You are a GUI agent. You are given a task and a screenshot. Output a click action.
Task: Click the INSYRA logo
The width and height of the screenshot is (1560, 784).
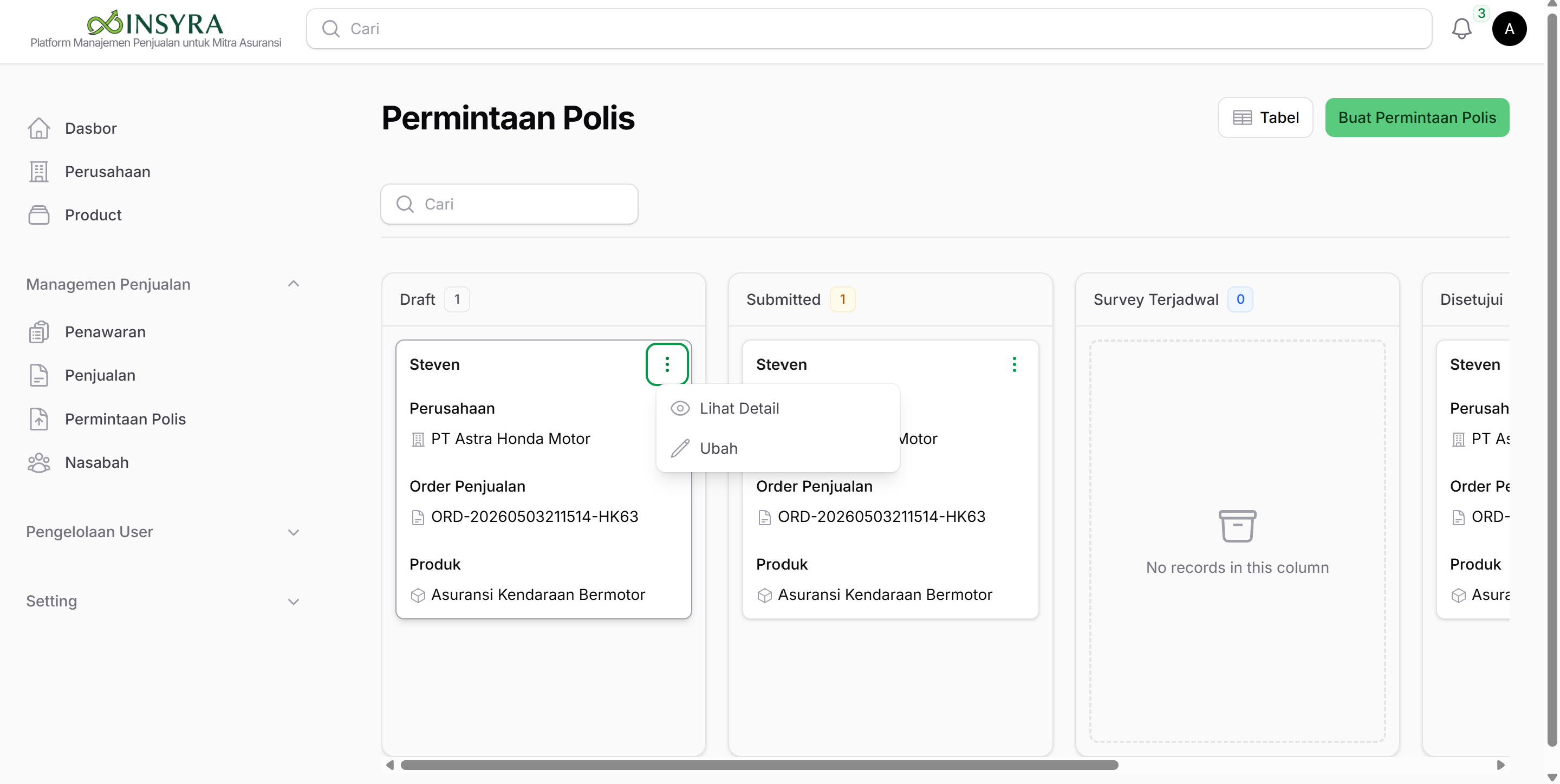[x=155, y=24]
